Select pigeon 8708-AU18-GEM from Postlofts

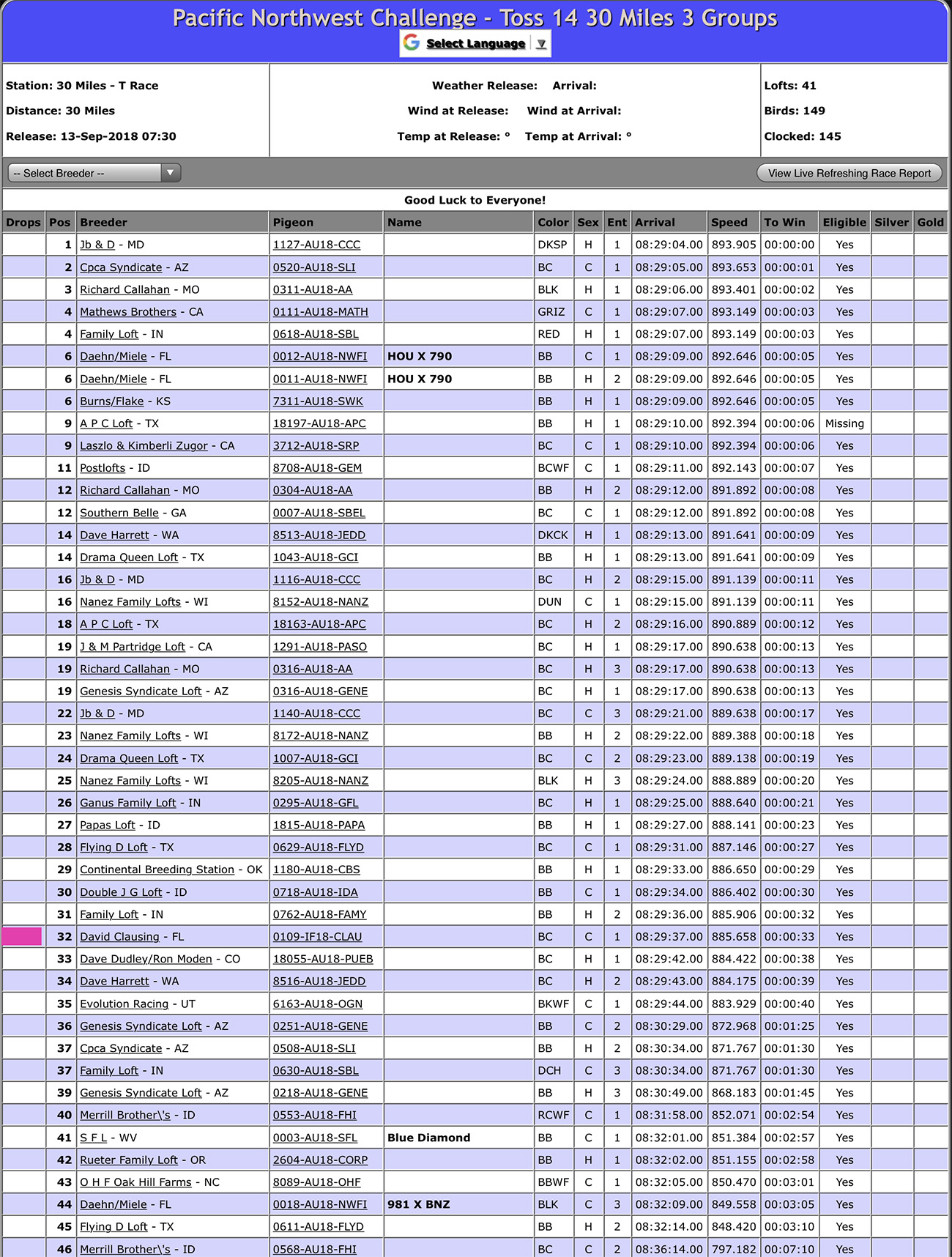coord(317,468)
